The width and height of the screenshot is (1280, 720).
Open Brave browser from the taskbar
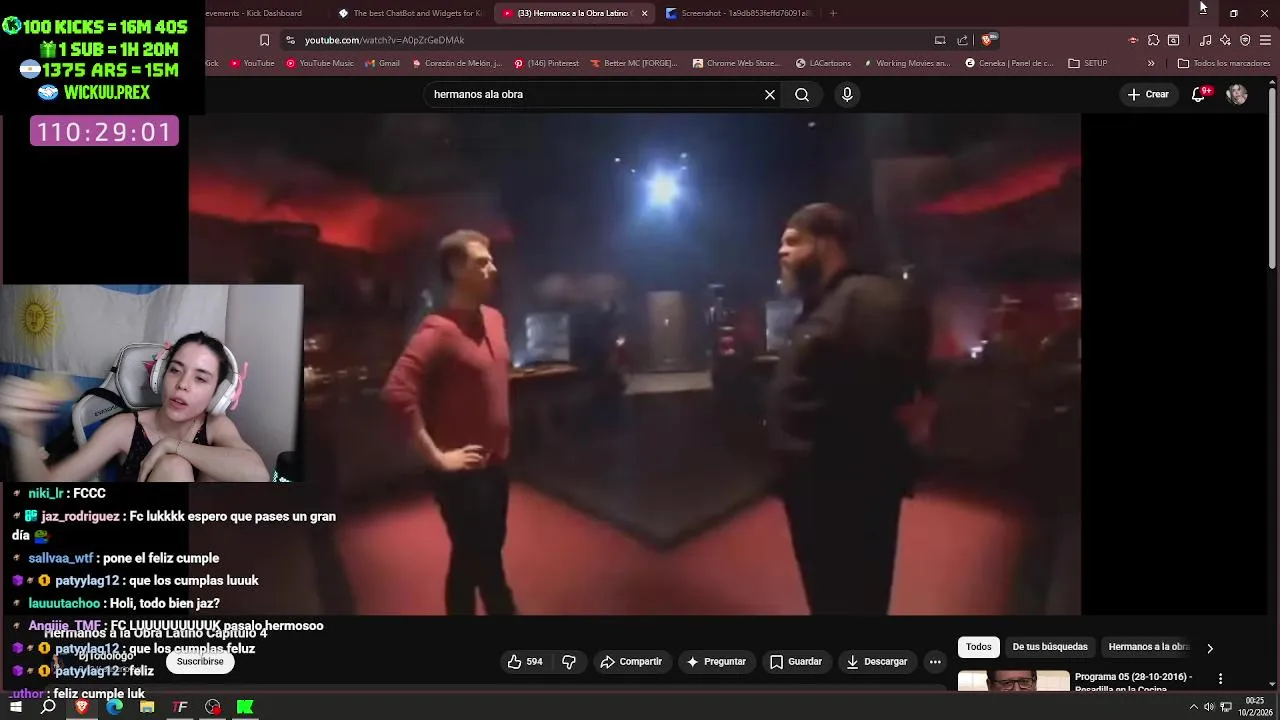82,707
